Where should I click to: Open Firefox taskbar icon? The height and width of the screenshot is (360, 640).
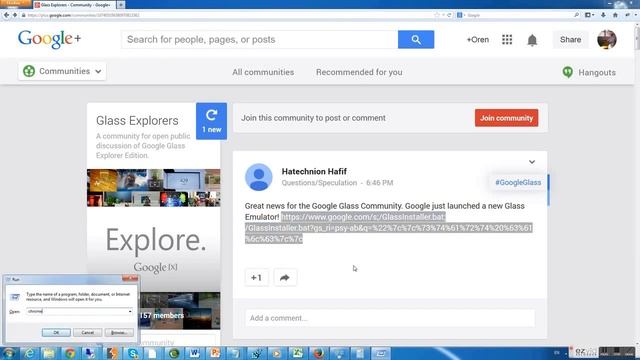(318, 353)
